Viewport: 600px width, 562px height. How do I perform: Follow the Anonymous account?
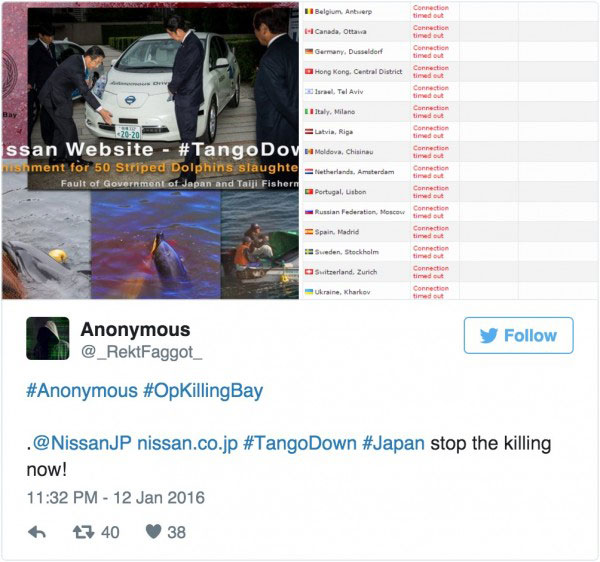click(x=518, y=336)
